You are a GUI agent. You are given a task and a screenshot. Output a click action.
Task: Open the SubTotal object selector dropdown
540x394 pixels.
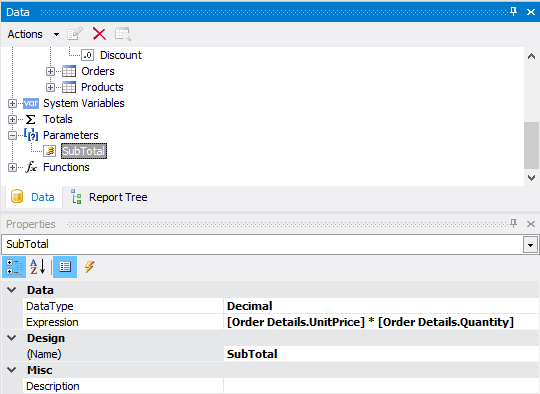coord(530,245)
